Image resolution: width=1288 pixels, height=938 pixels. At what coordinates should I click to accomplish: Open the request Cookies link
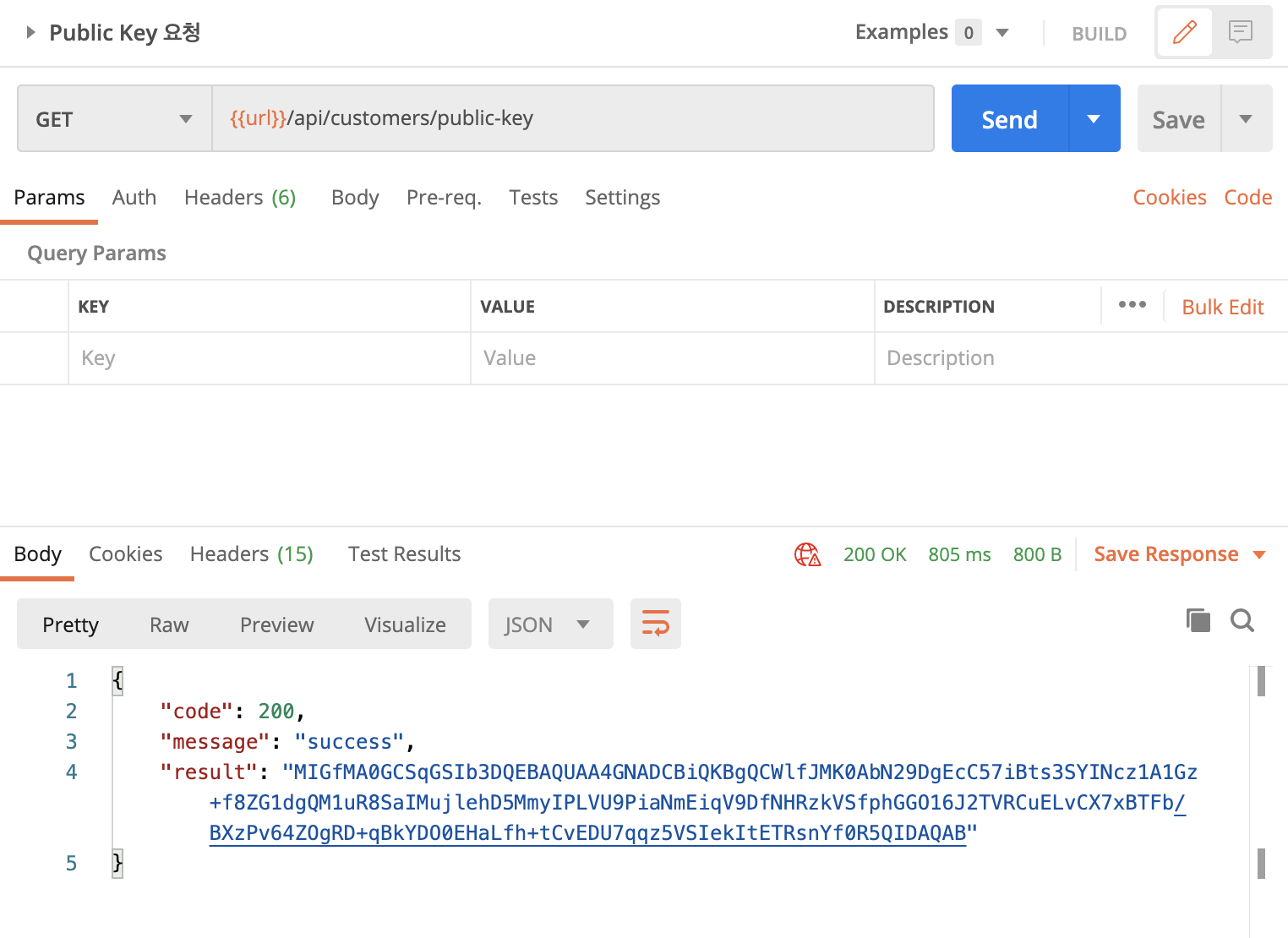point(1170,198)
